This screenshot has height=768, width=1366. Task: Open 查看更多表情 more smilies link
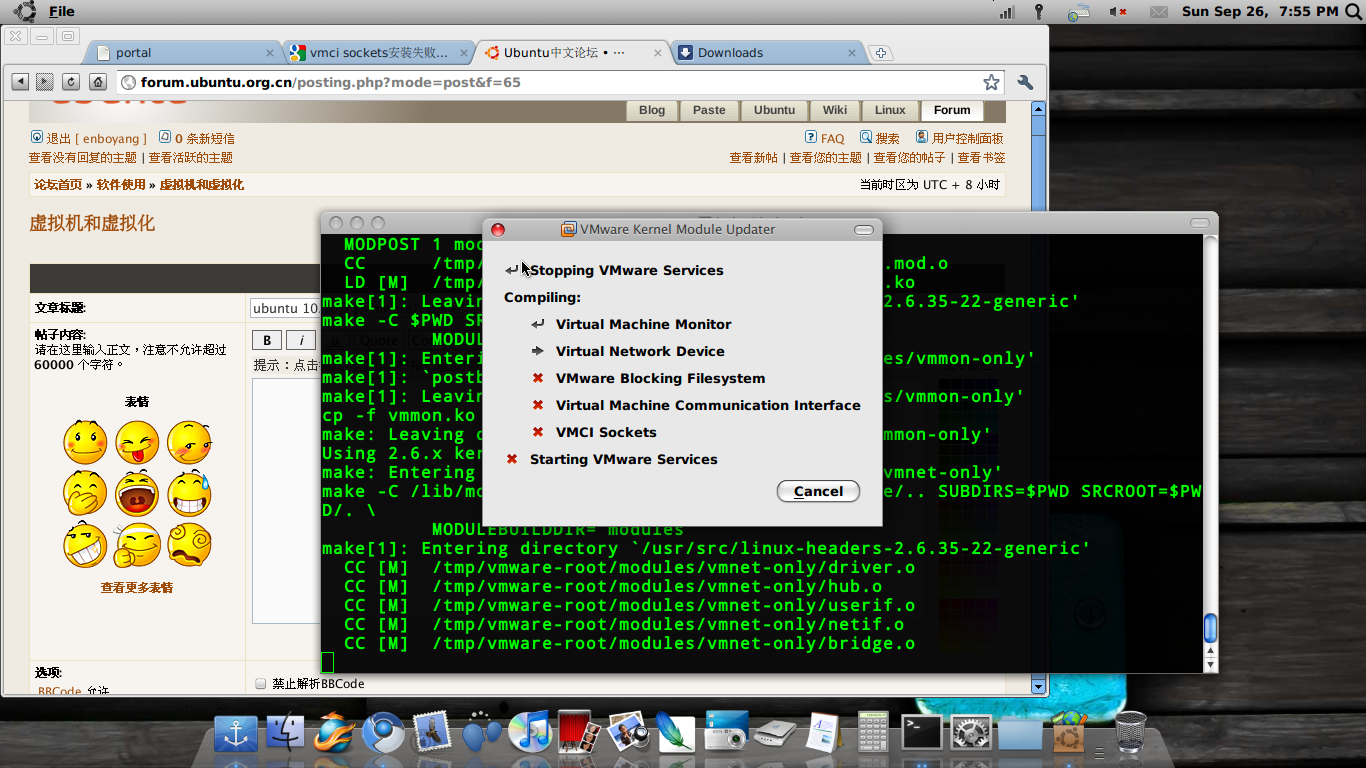tap(137, 588)
